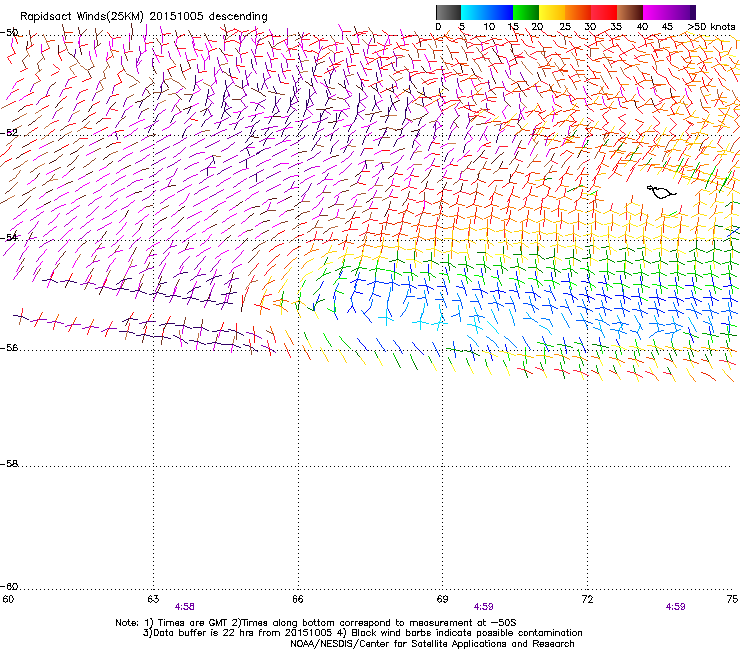The image size is (740, 650).
Task: Click the longitude label '69'
Action: (x=442, y=599)
